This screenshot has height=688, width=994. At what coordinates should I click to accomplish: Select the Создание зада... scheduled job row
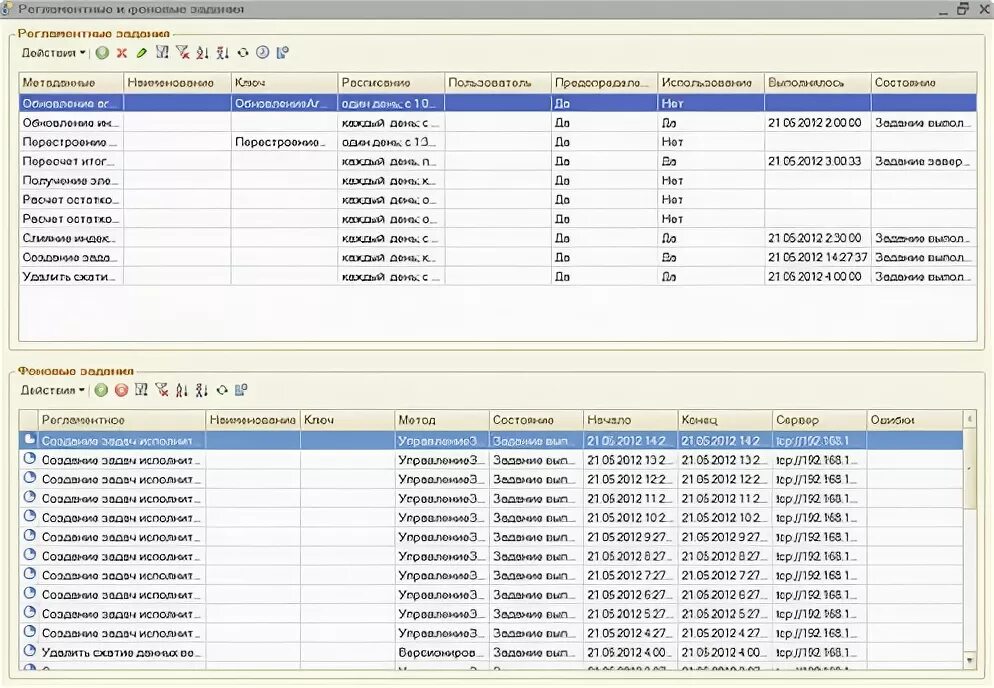point(498,257)
